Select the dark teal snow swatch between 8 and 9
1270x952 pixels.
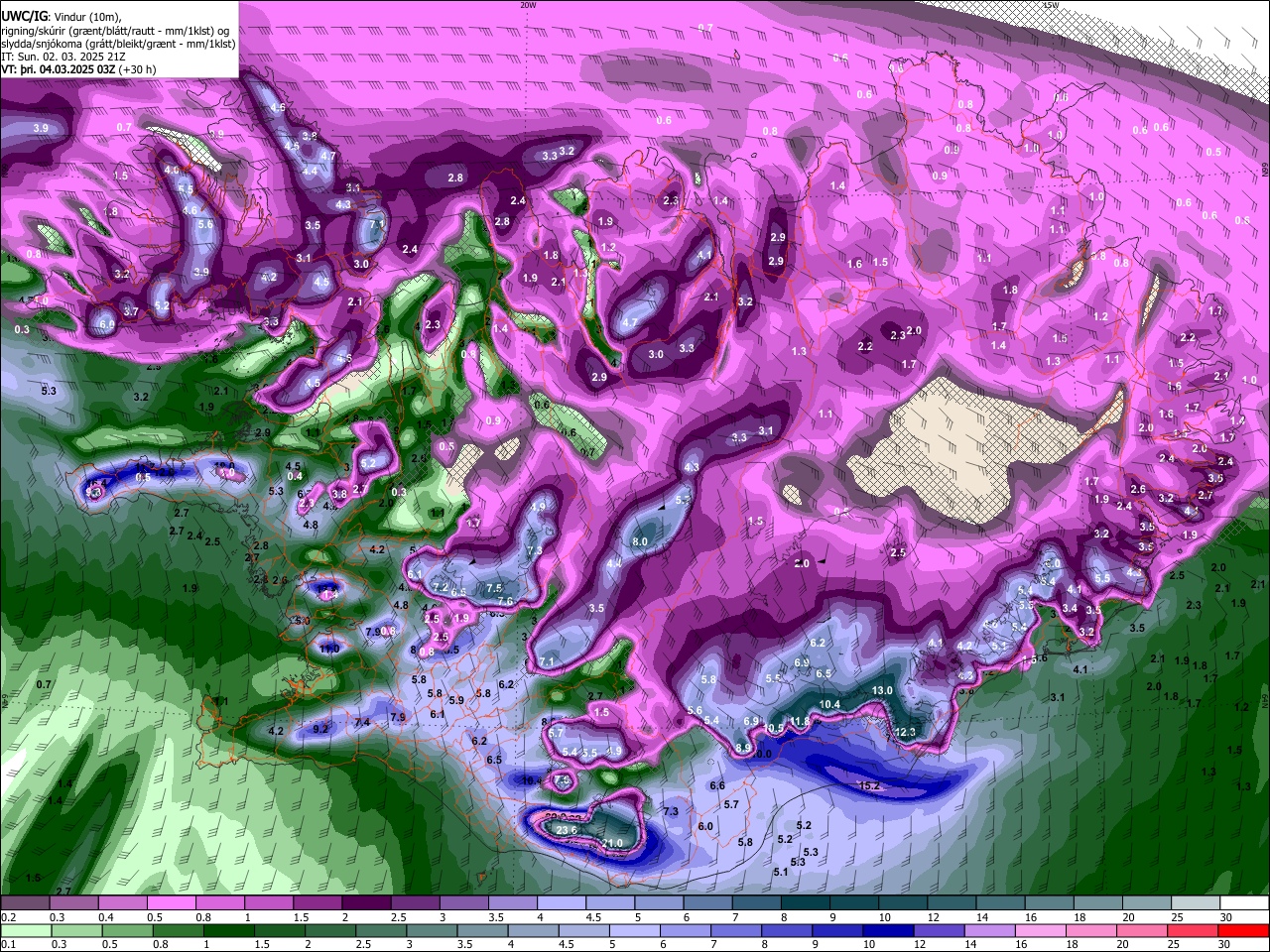804,903
